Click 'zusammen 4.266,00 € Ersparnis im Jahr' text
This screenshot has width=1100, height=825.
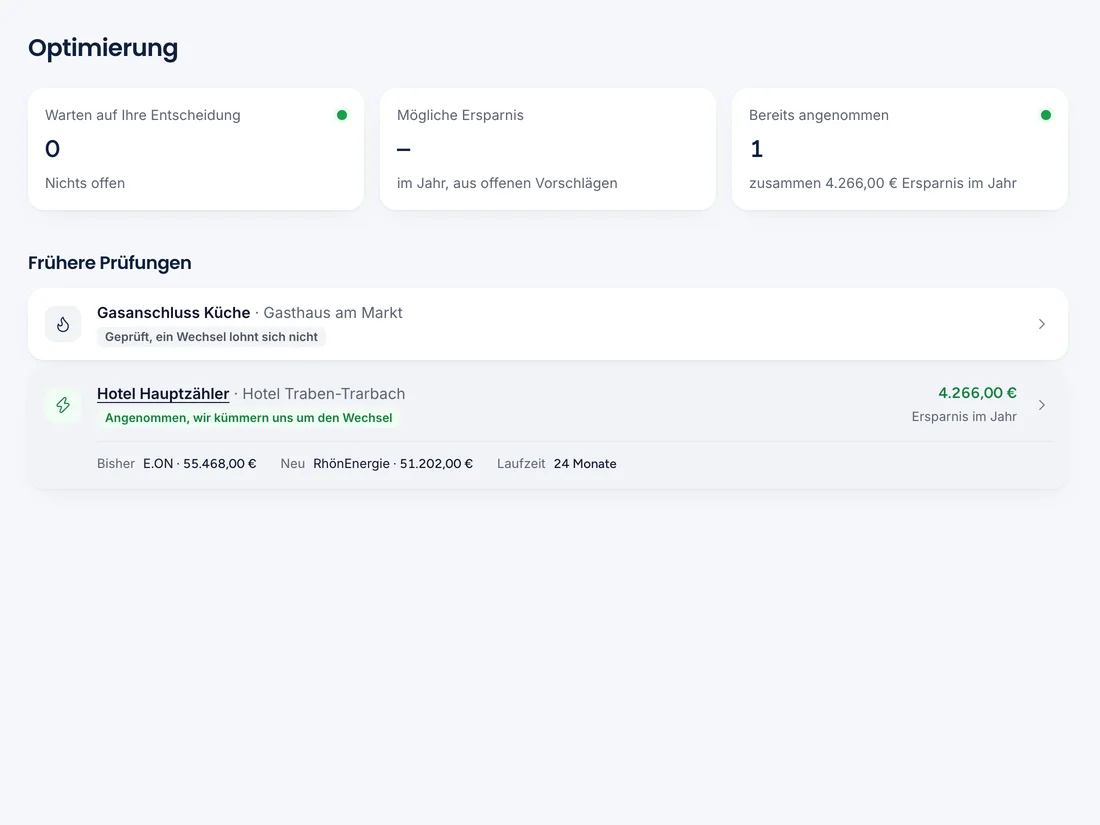click(883, 183)
